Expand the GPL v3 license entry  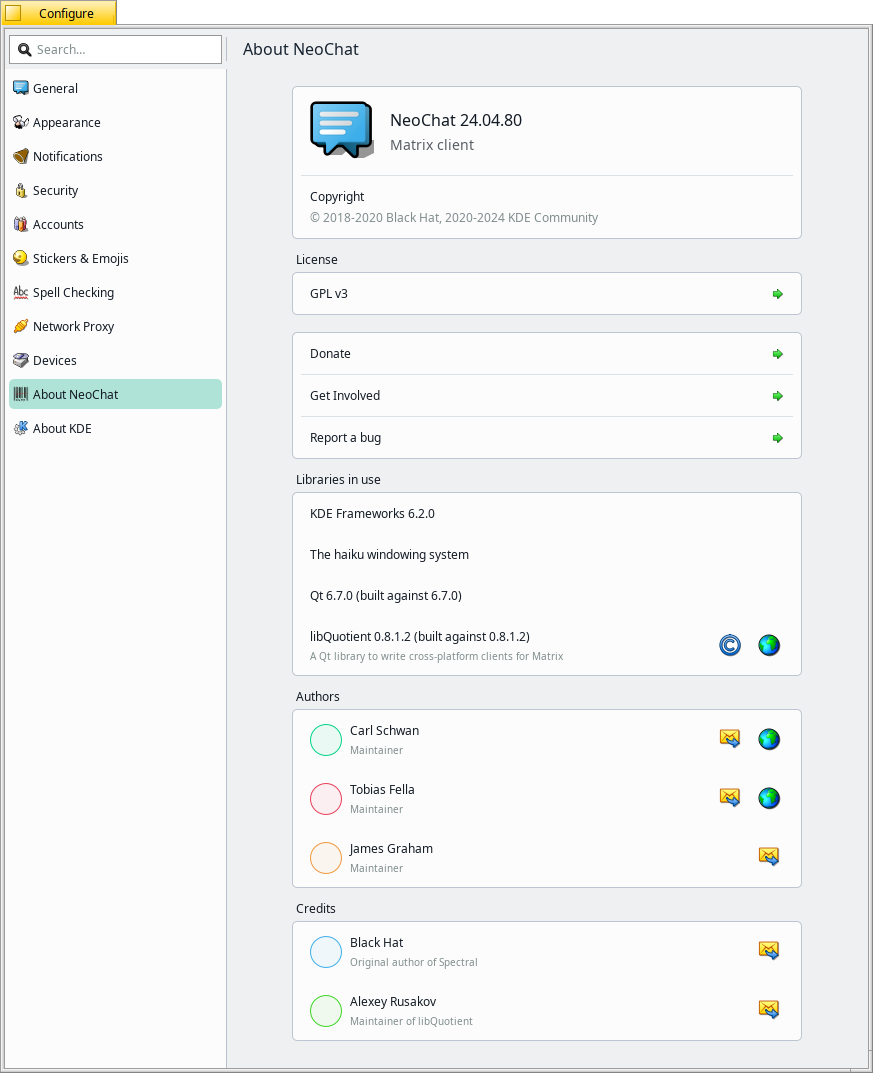coord(546,294)
